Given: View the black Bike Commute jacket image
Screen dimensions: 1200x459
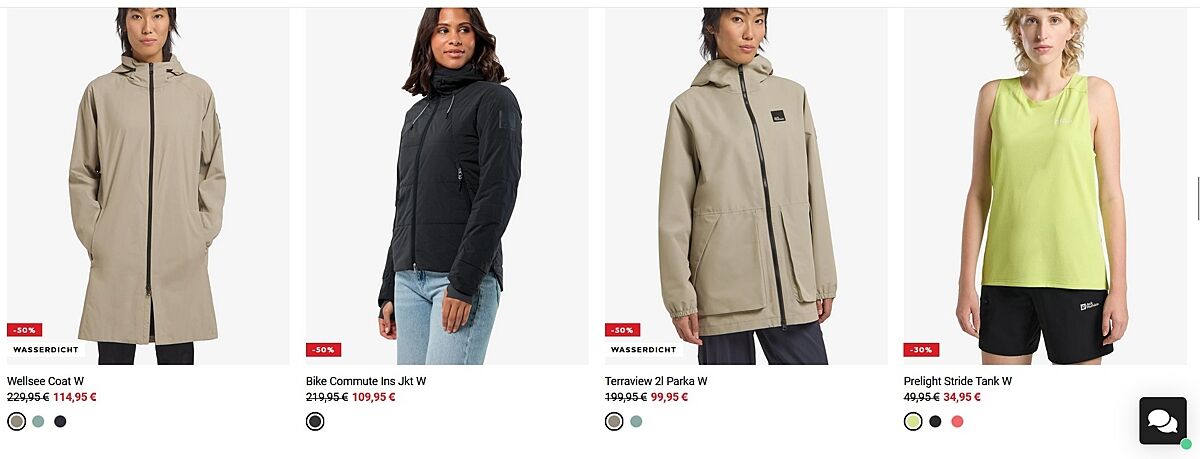Looking at the screenshot, I should [447, 186].
